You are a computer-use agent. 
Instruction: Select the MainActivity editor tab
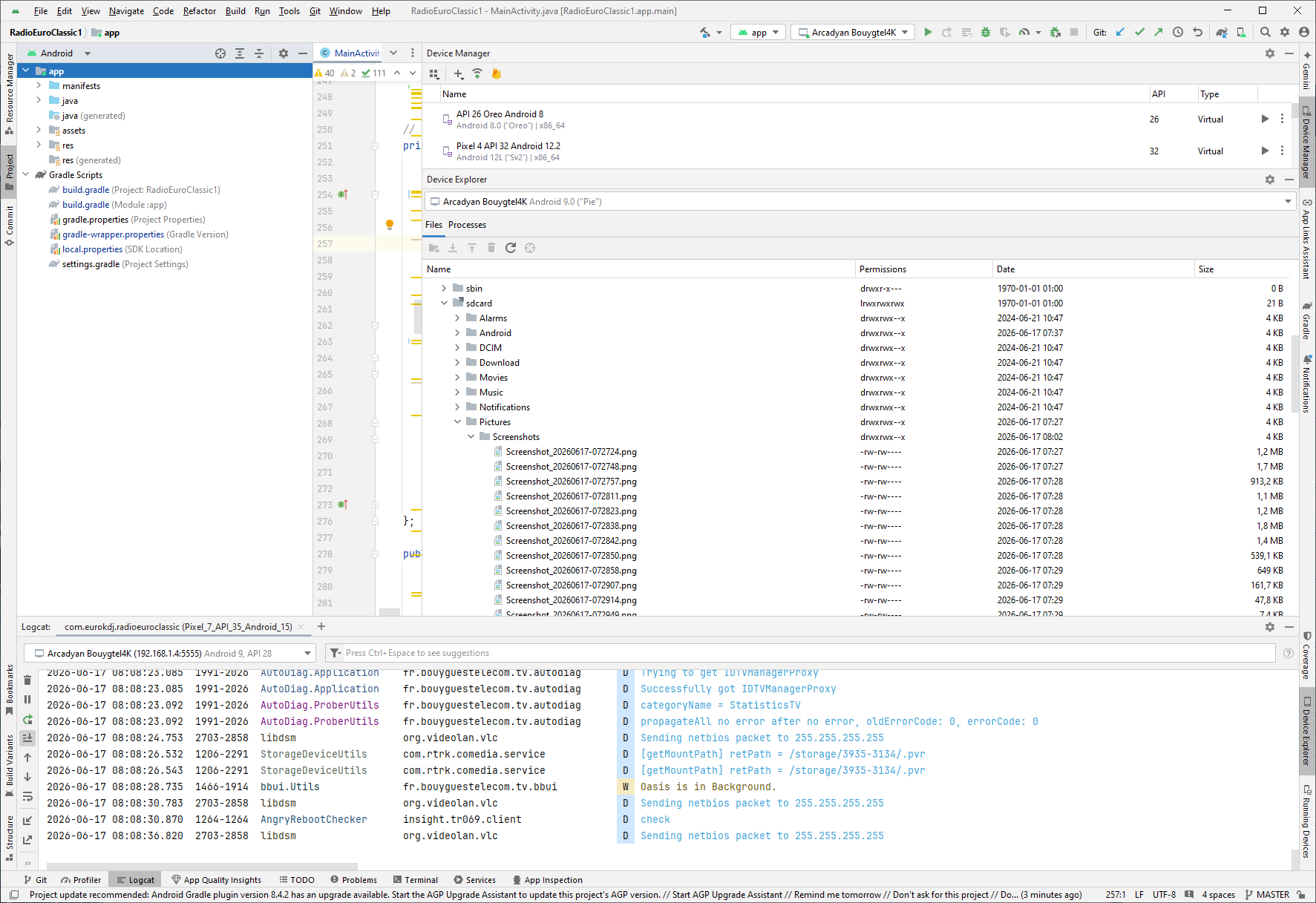350,53
